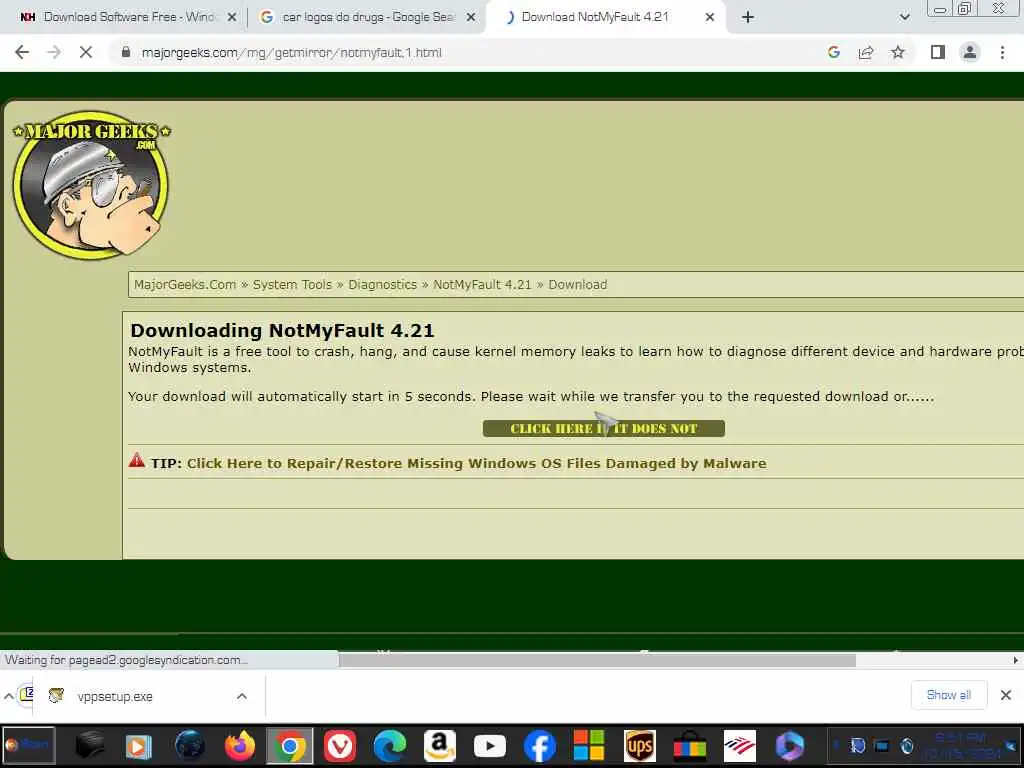The height and width of the screenshot is (768, 1024).
Task: Close the NotMyFault download tab
Action: [710, 18]
